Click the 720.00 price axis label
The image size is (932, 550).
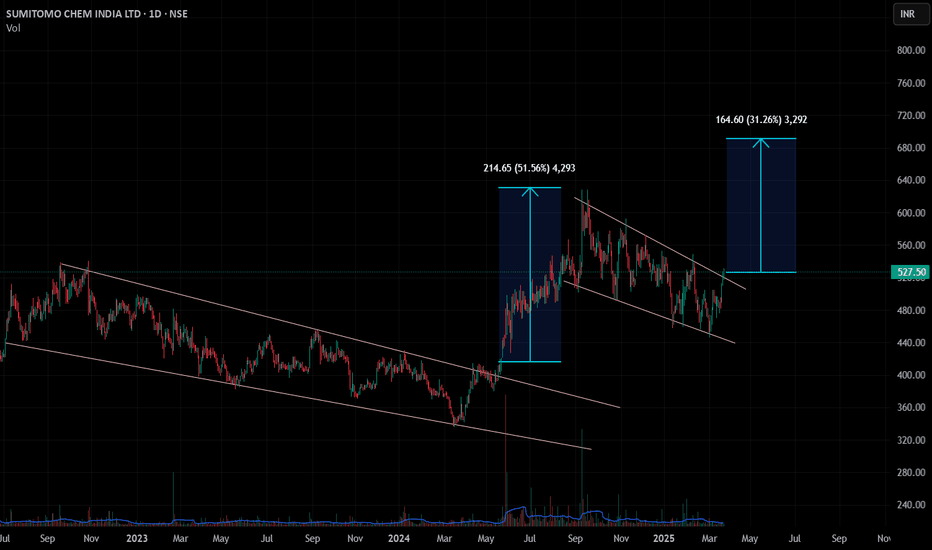tap(911, 115)
